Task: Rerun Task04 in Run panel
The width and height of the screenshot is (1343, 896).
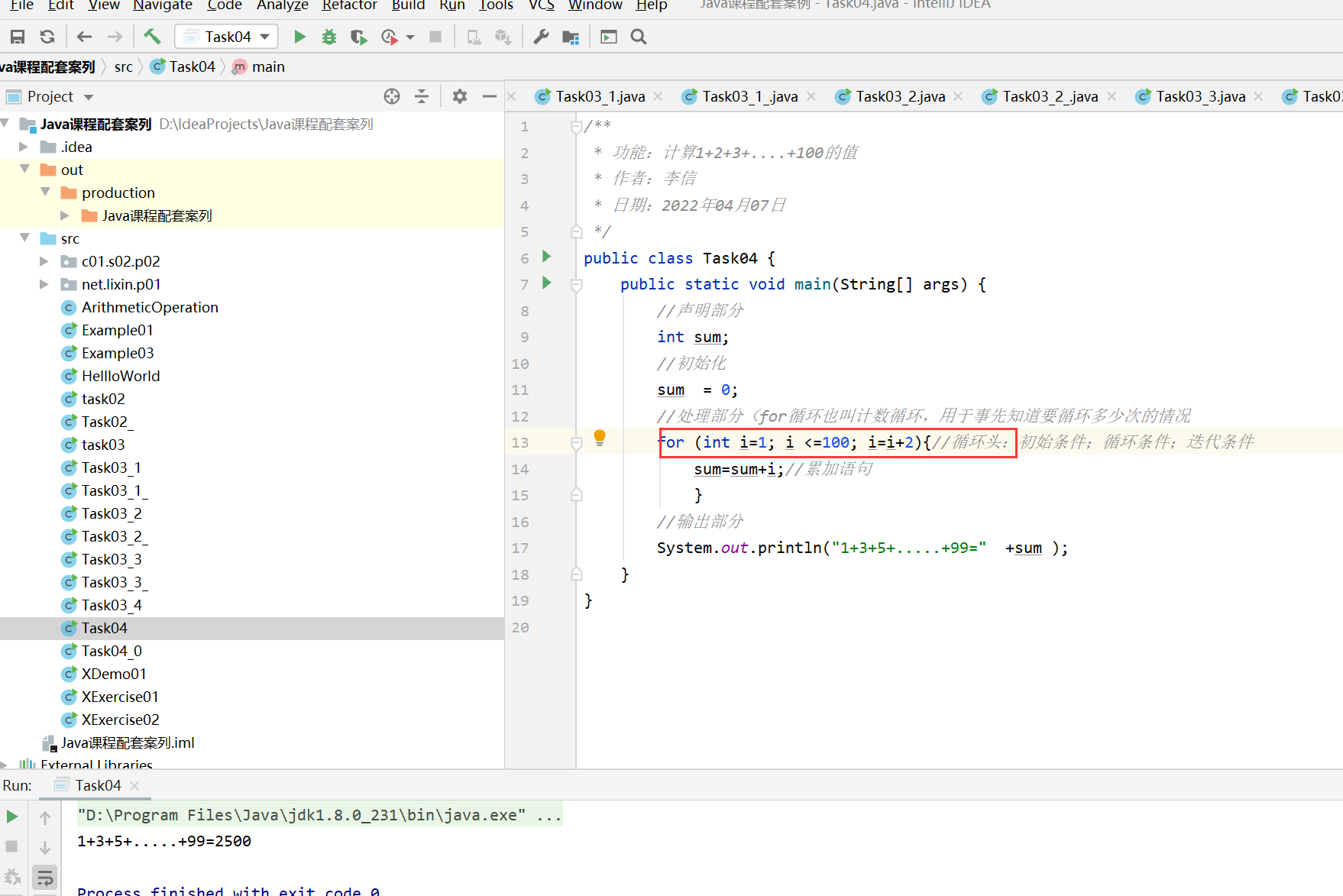Action: pyautogui.click(x=11, y=816)
